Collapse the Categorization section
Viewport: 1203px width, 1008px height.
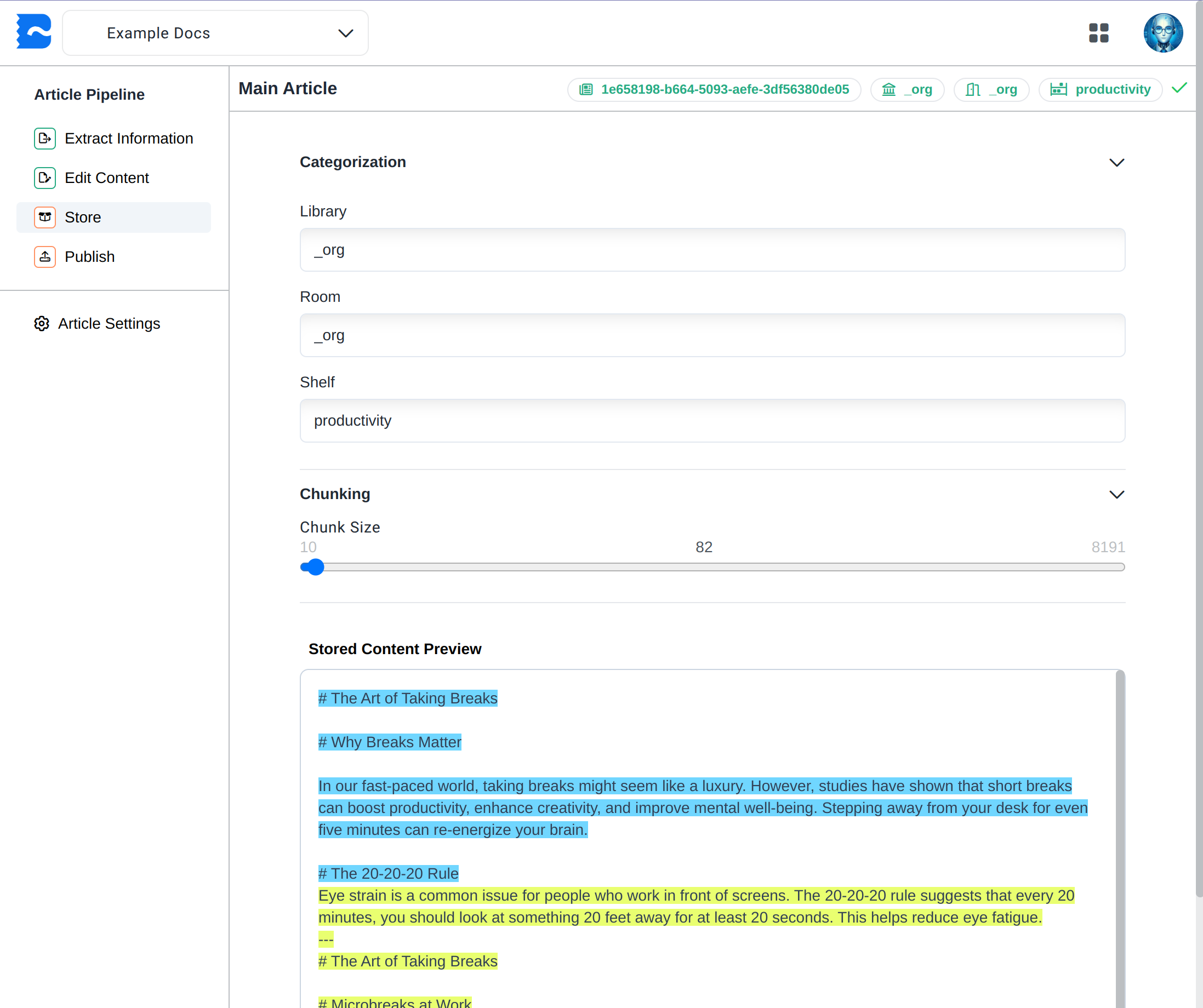click(1116, 163)
